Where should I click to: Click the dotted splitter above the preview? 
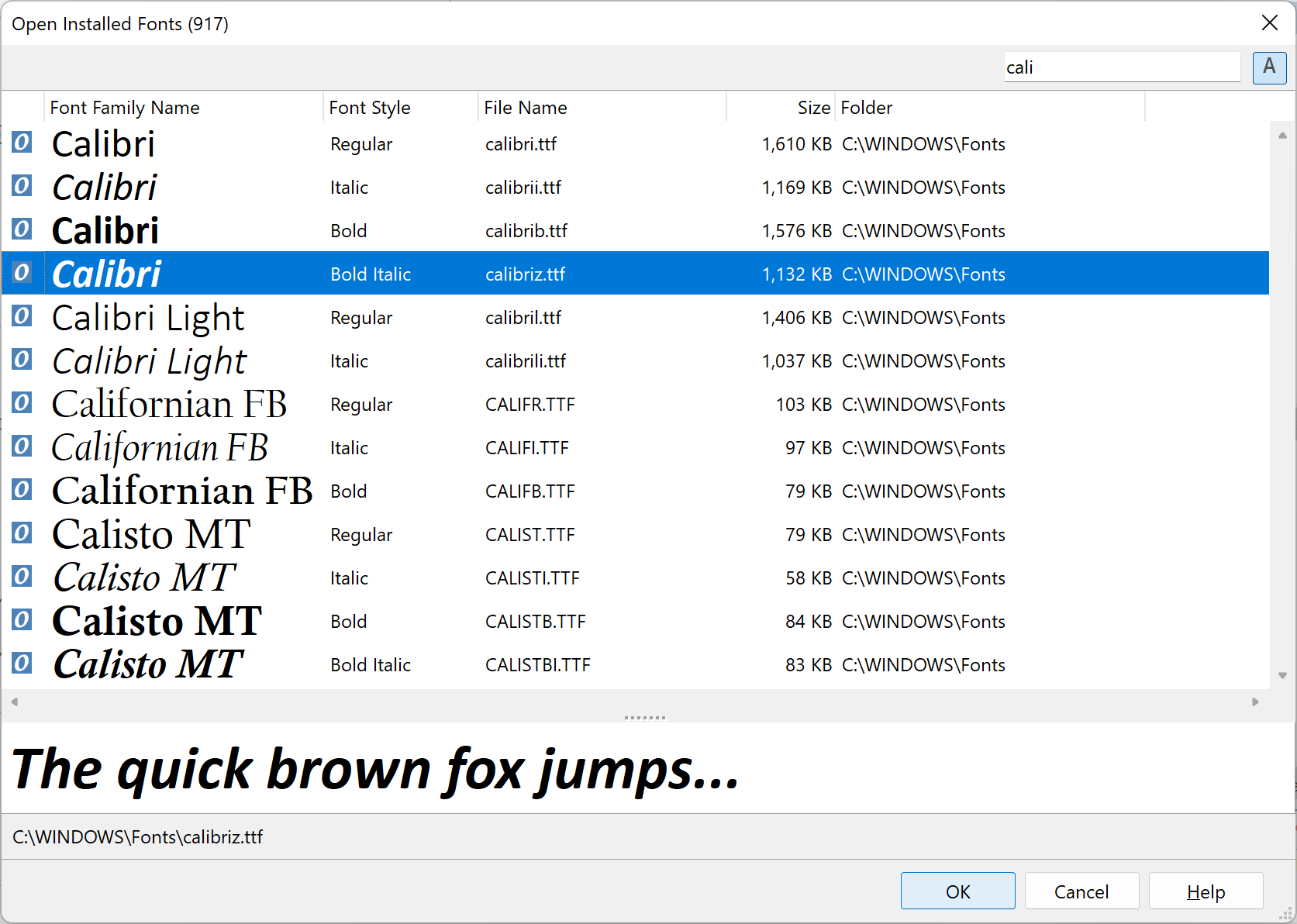tap(645, 718)
